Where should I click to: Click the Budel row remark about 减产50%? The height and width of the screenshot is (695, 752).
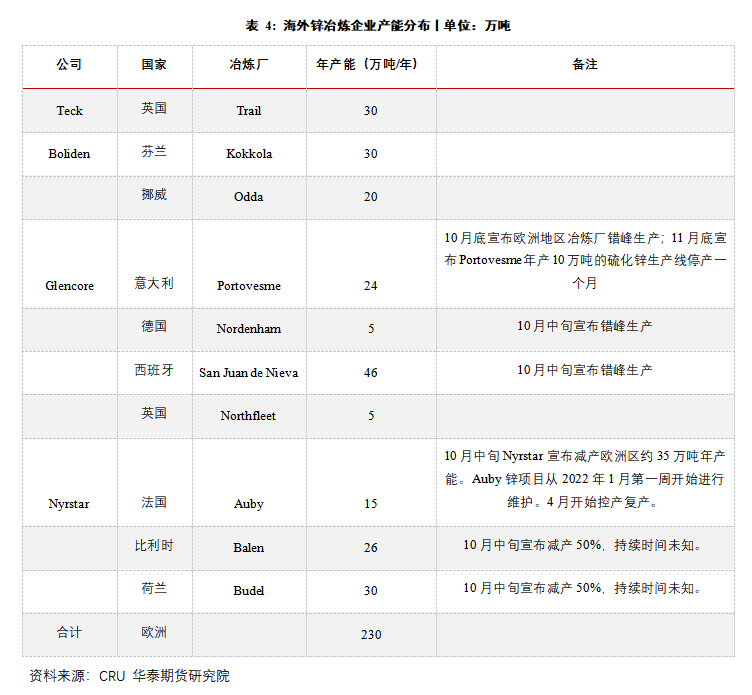(585, 589)
